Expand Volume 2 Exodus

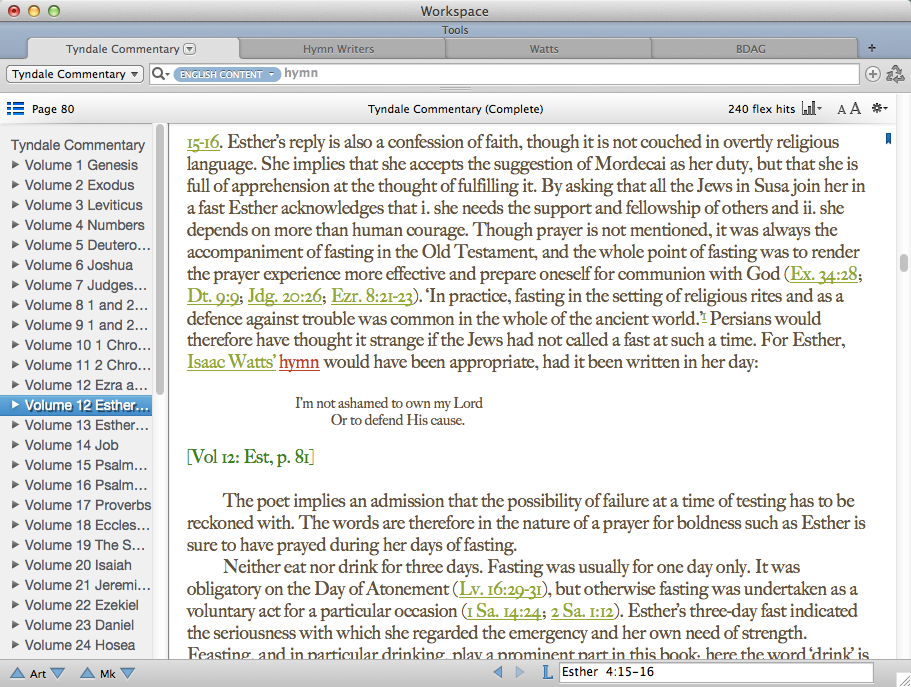(16, 185)
